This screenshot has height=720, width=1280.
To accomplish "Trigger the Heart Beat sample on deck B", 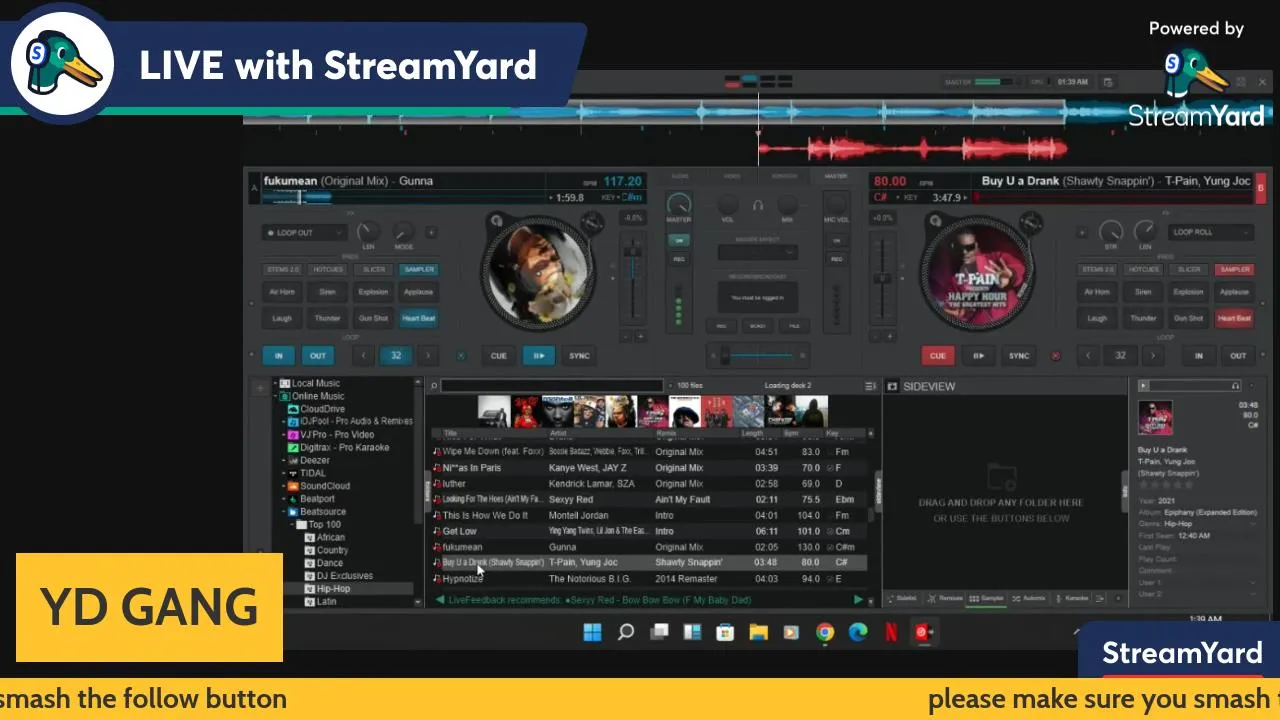I will point(1234,318).
